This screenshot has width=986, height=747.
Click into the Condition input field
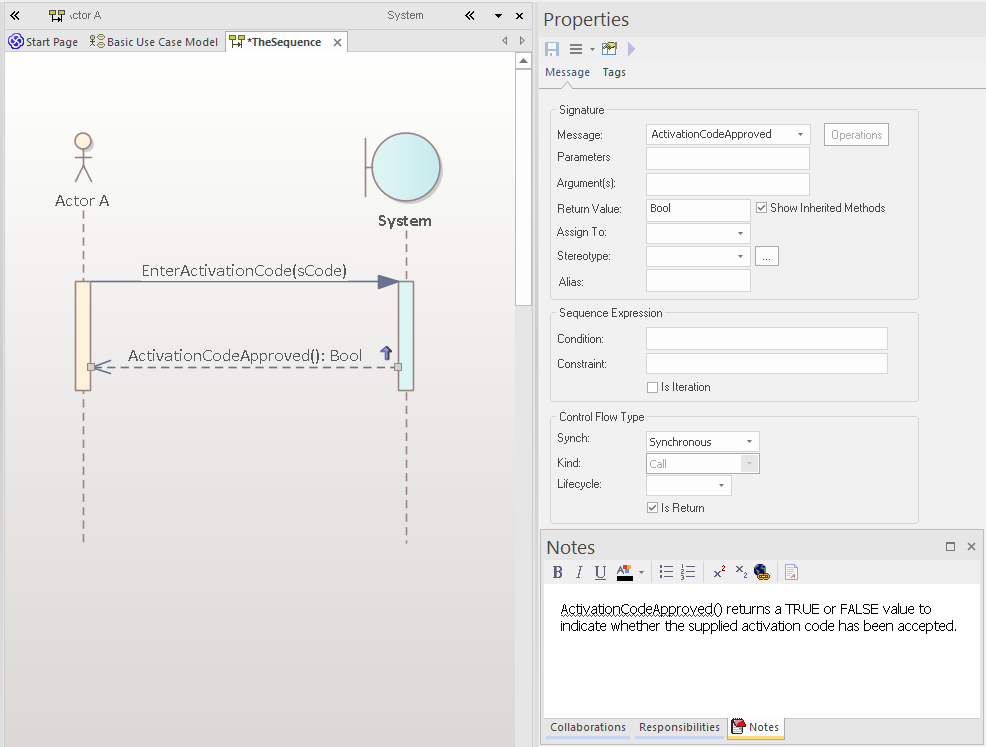pos(766,339)
